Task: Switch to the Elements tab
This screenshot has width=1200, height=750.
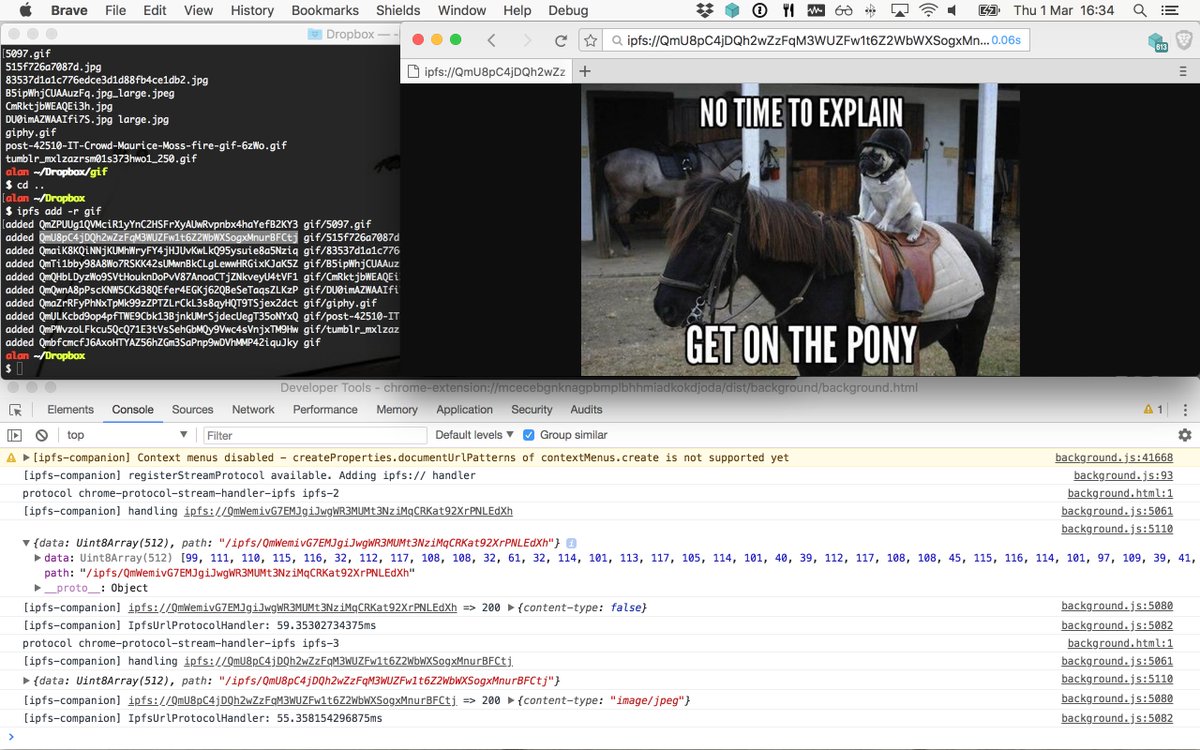Action: (70, 409)
